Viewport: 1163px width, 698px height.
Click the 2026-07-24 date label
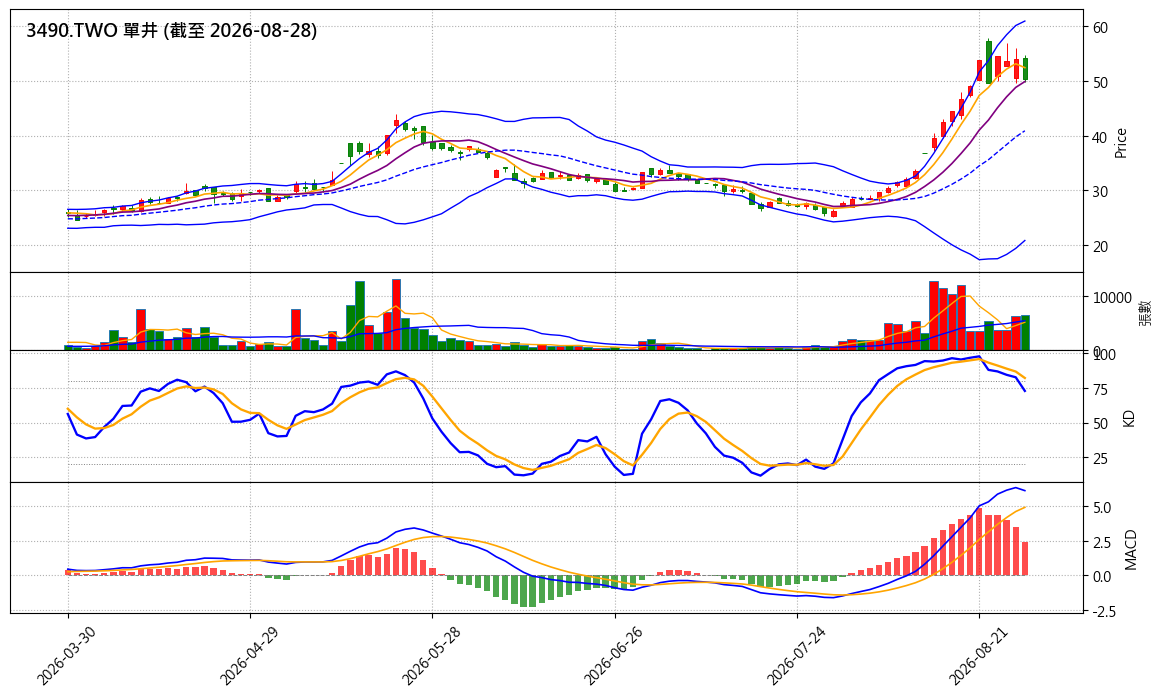pyautogui.click(x=794, y=655)
